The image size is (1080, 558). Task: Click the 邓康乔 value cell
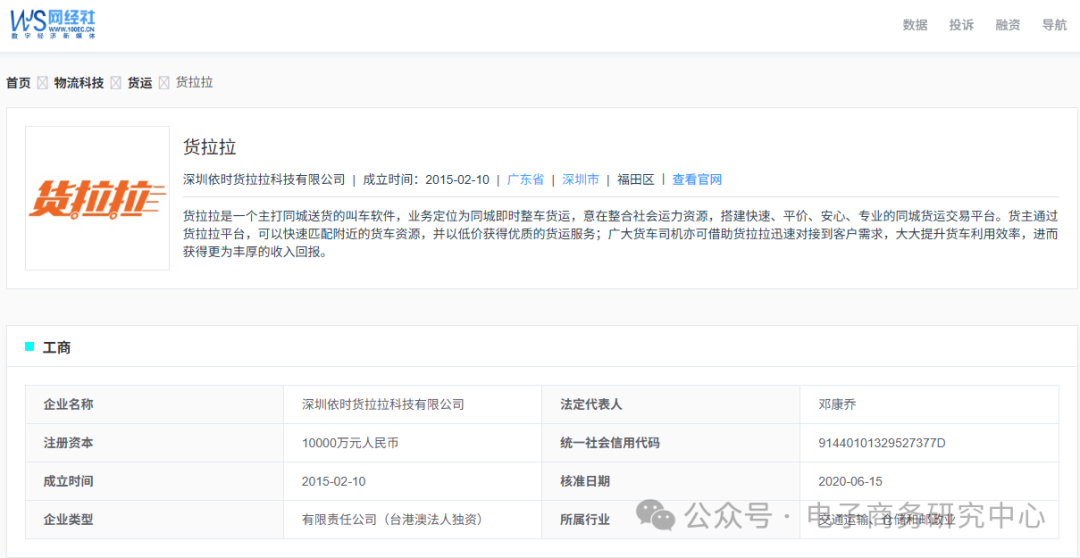929,404
